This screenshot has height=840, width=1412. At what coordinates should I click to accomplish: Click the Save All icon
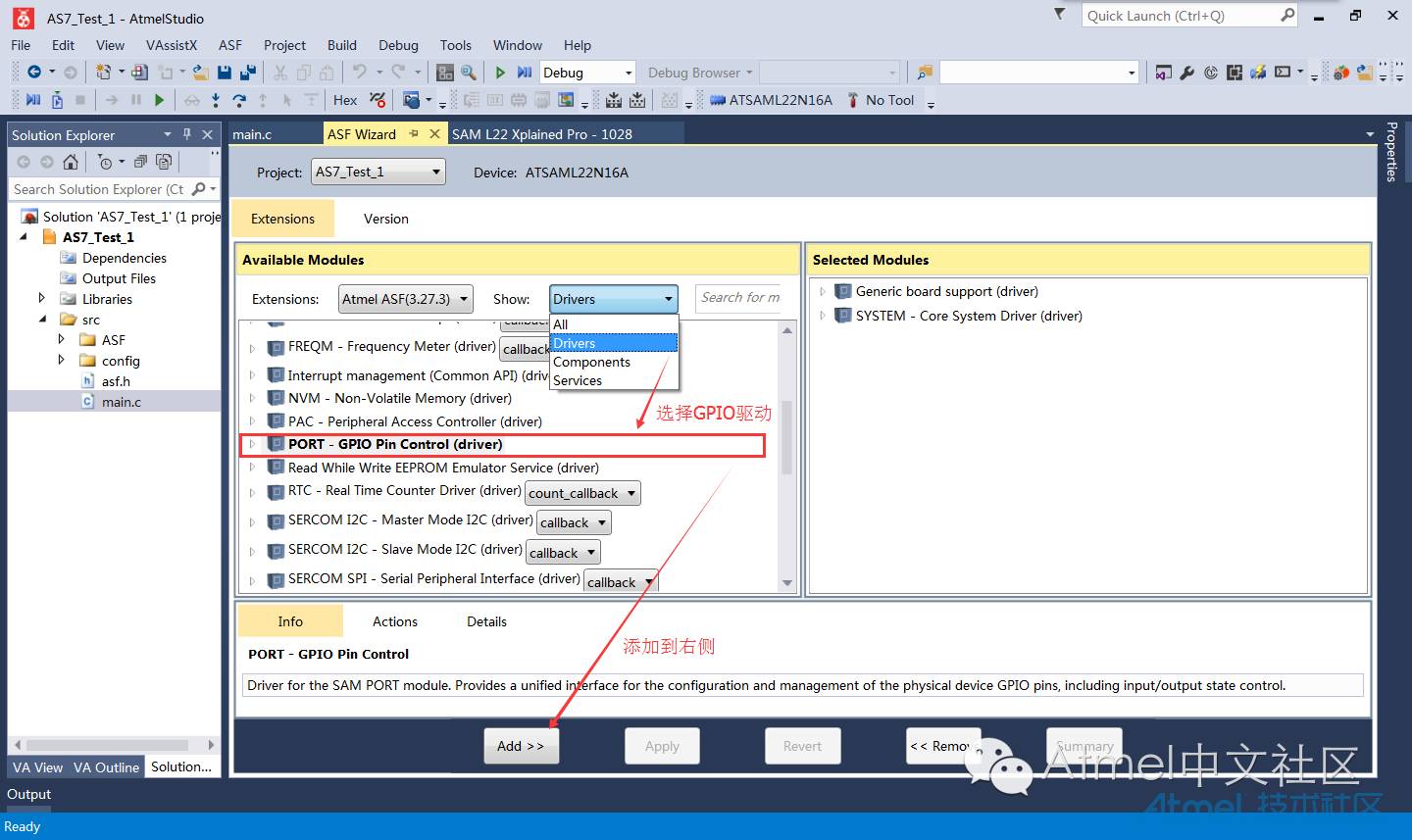coord(248,72)
